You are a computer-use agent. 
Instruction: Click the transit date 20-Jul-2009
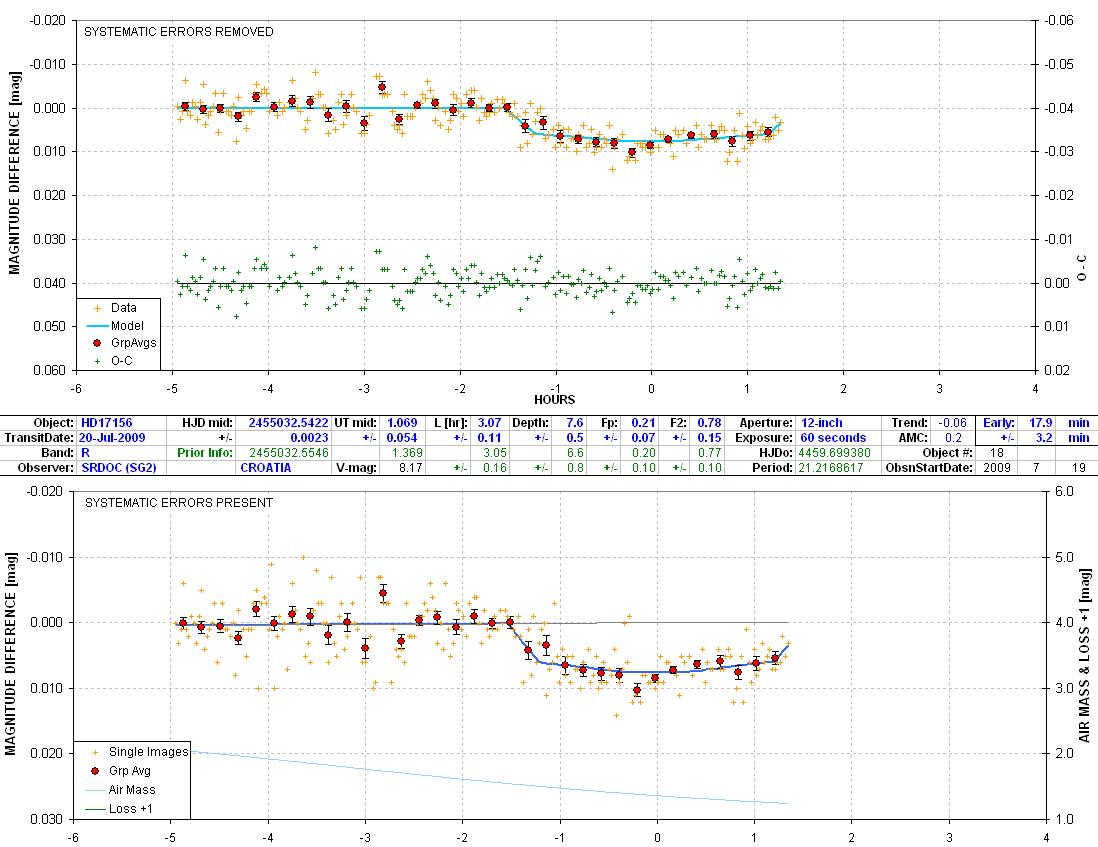click(112, 438)
